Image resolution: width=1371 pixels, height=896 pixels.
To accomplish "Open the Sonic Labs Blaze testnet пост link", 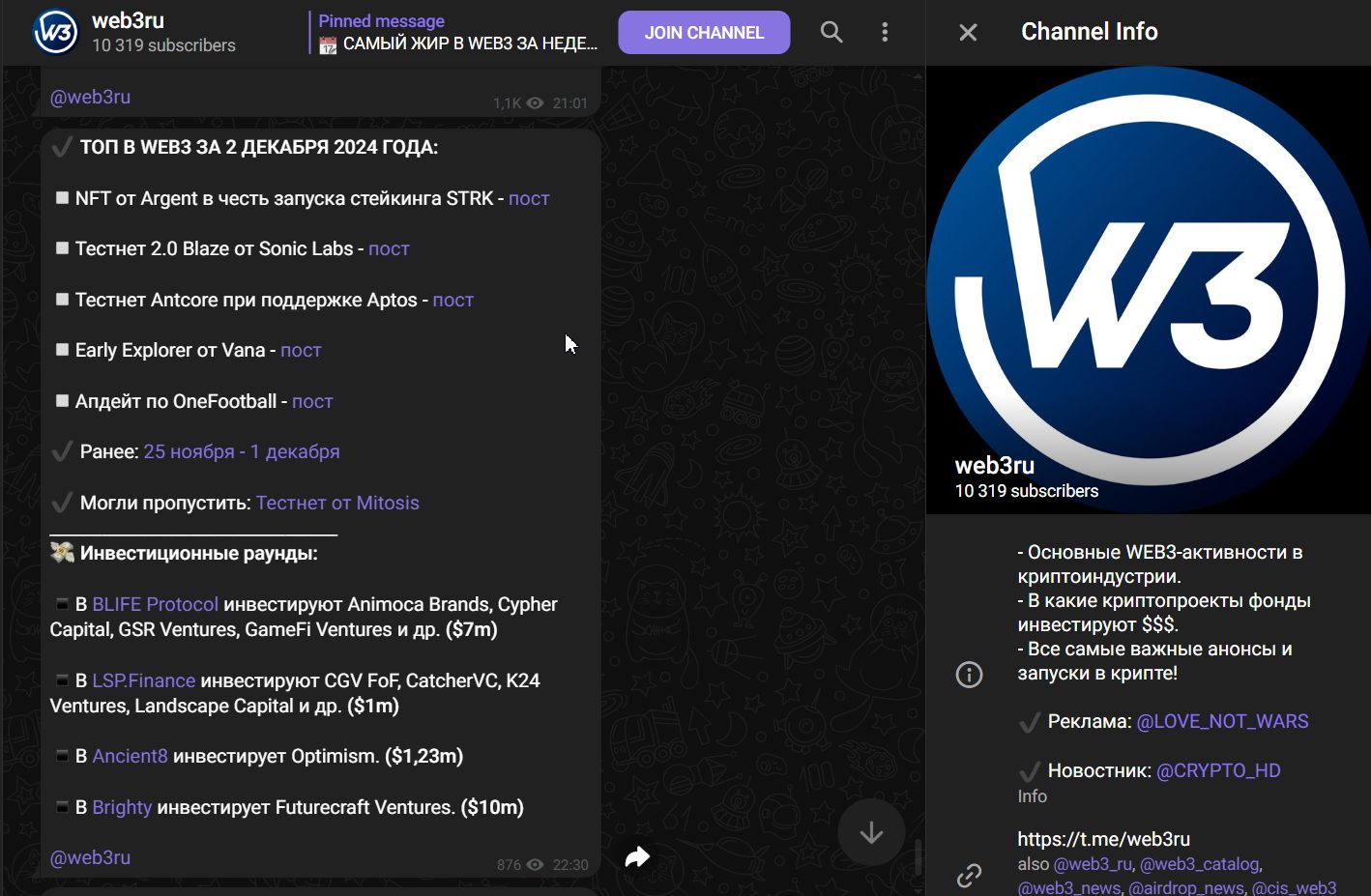I will tap(389, 248).
